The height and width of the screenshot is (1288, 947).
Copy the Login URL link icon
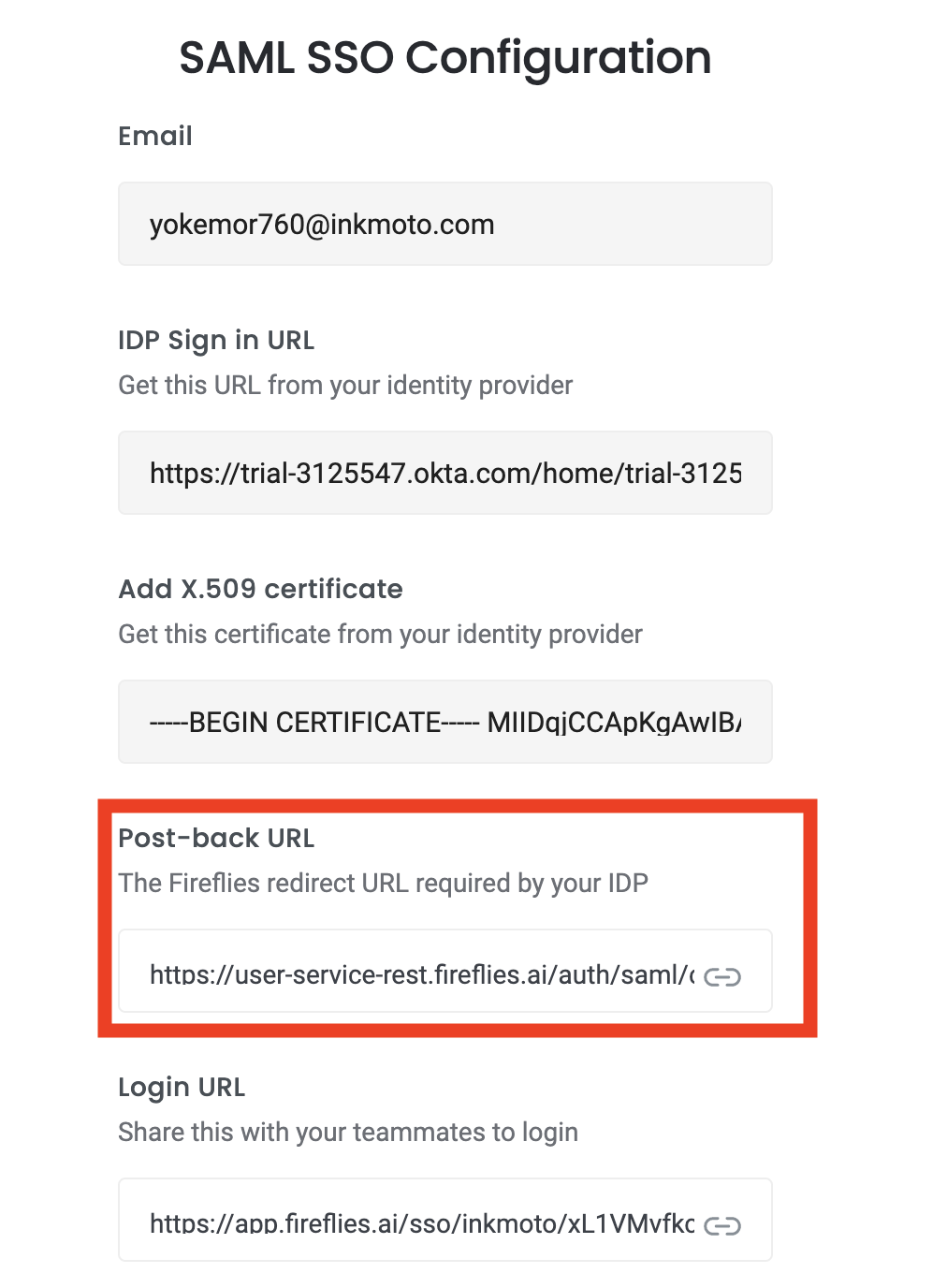(x=722, y=1226)
